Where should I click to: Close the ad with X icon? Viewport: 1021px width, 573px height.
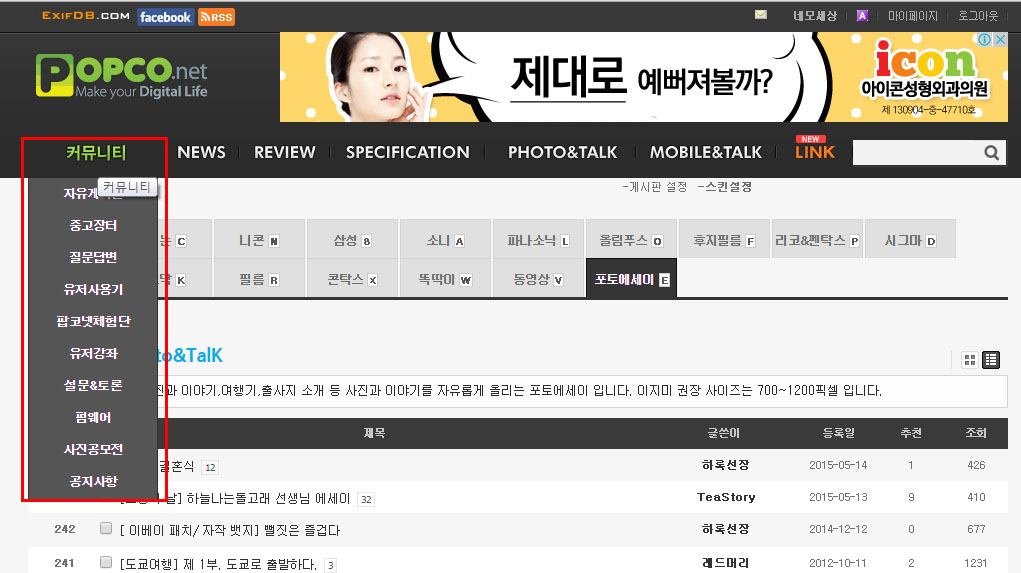[1001, 40]
